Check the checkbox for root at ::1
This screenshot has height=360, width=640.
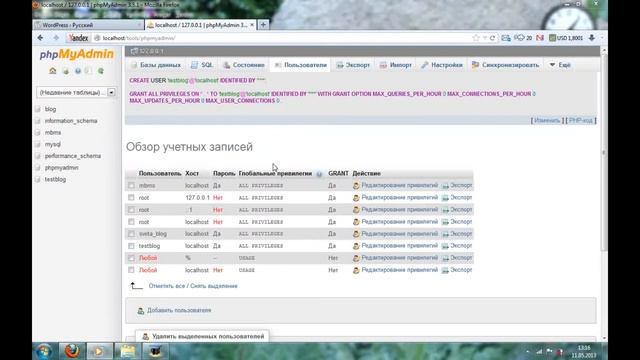[x=131, y=210]
